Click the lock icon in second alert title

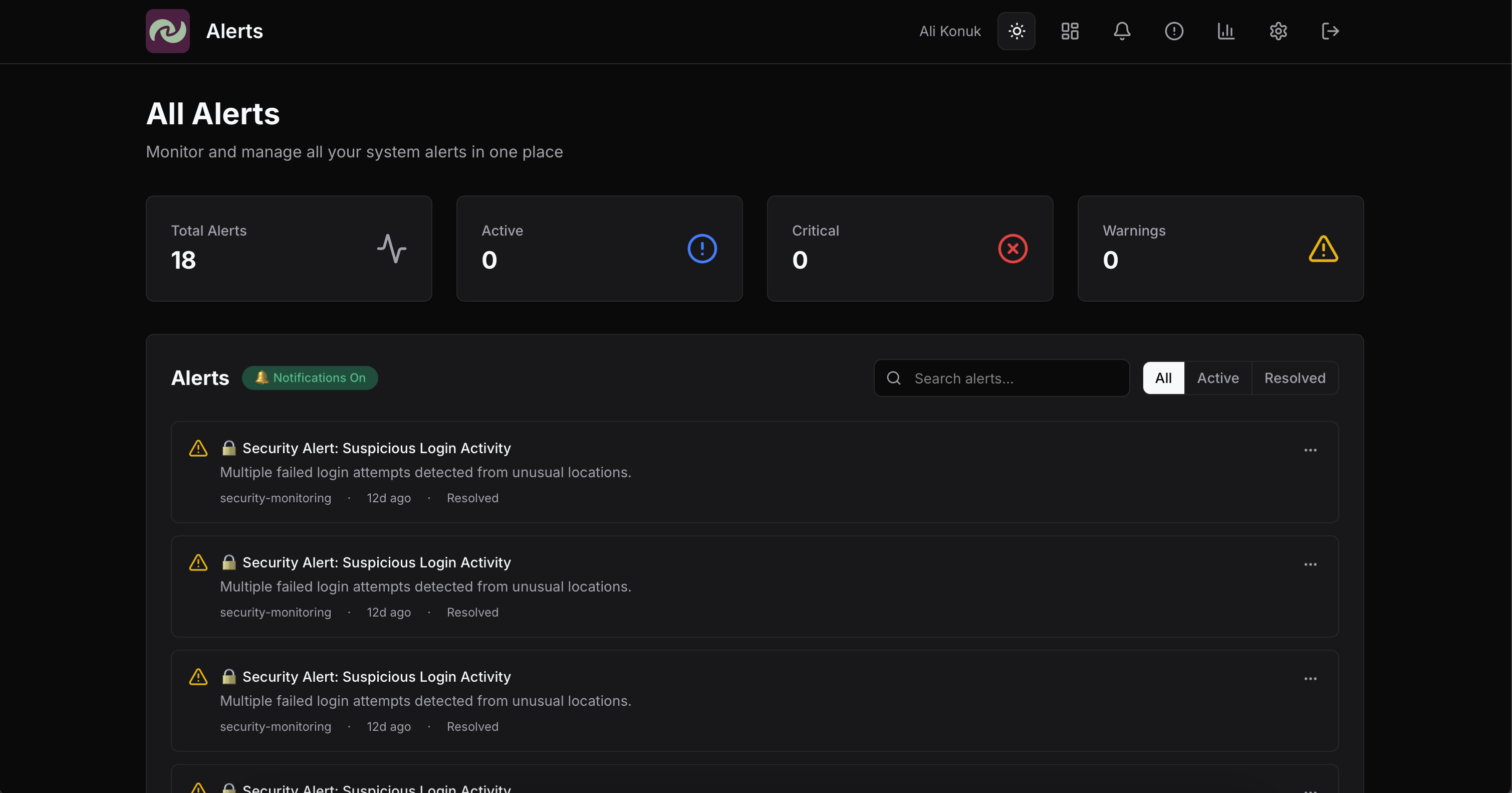229,562
